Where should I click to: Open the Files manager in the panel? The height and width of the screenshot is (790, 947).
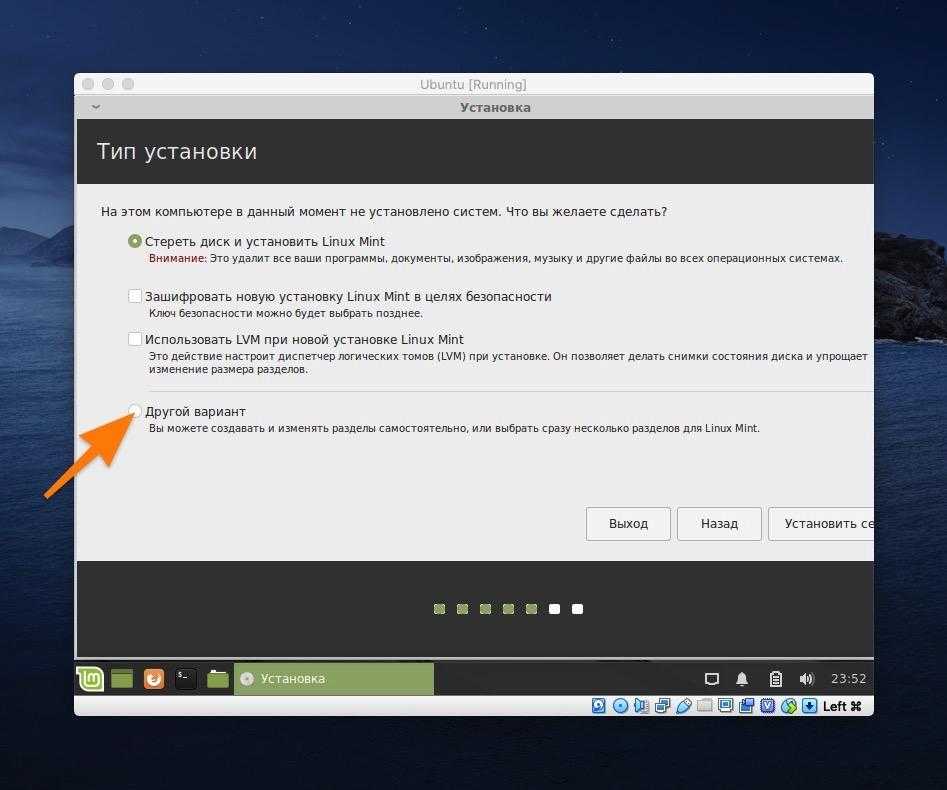tap(217, 679)
